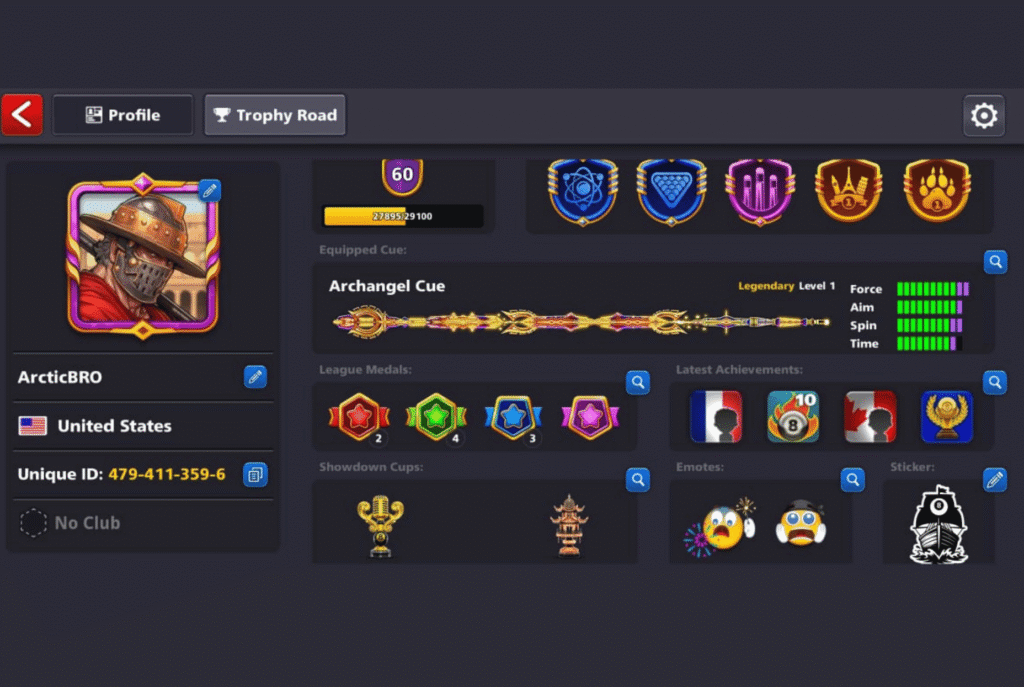1024x687 pixels.
Task: Select the atom ring badge
Action: click(x=583, y=191)
